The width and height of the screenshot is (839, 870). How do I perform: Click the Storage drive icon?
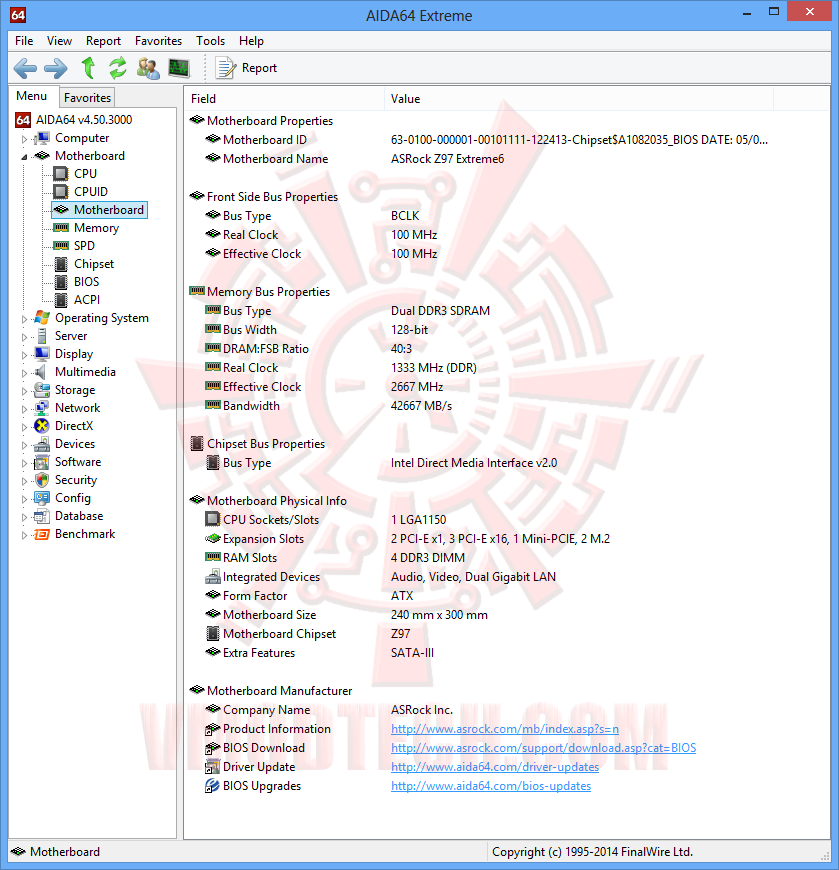point(42,390)
